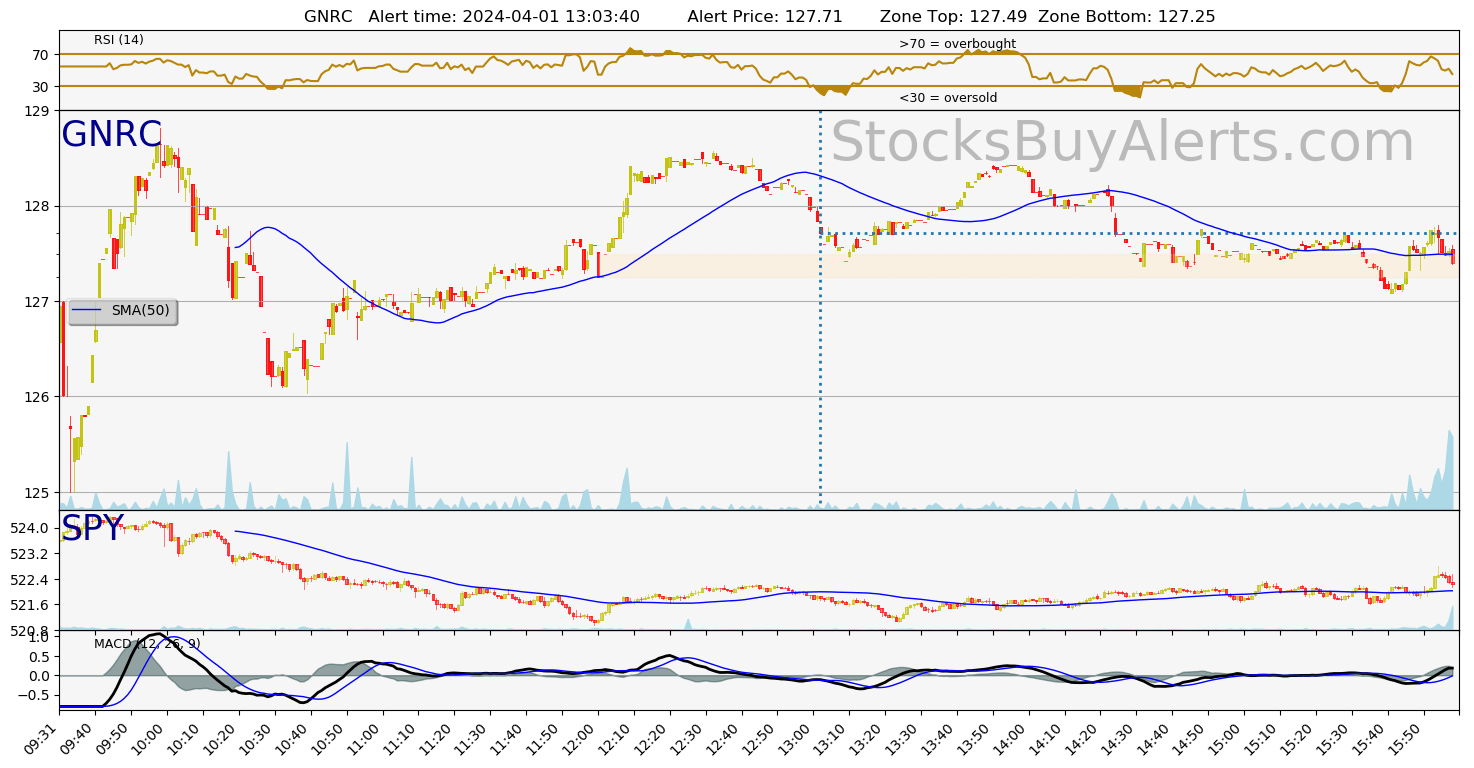Click the RSI 70 axis label
The width and height of the screenshot is (1474, 768).
tap(40, 54)
